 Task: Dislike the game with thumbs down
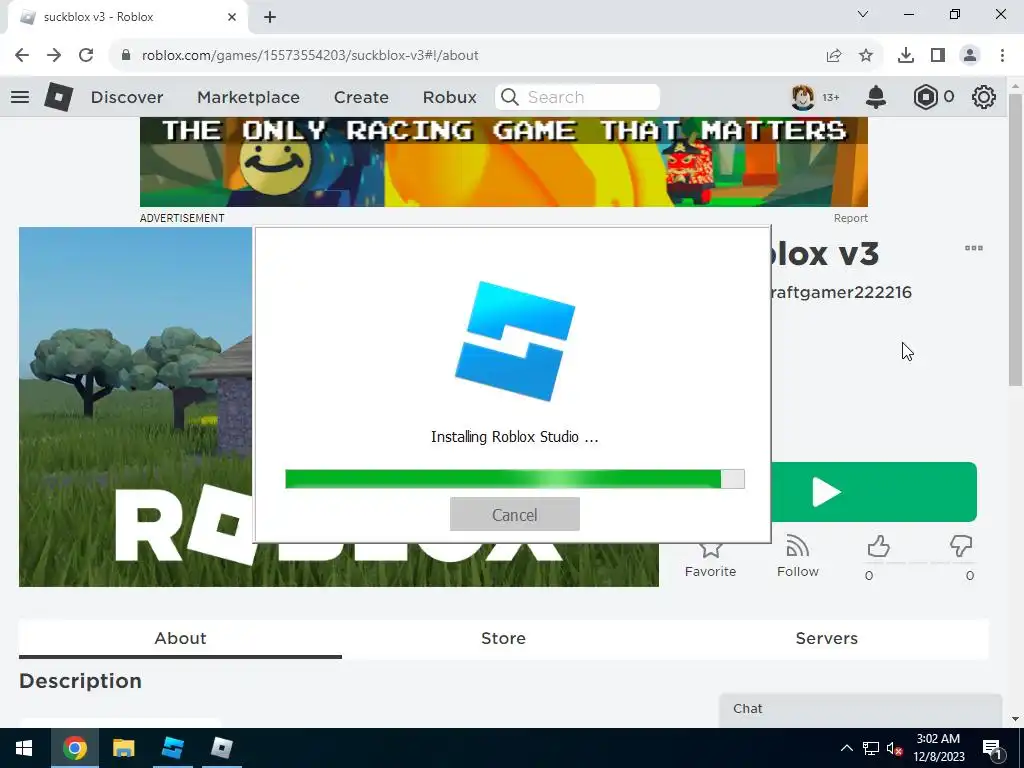pos(961,547)
